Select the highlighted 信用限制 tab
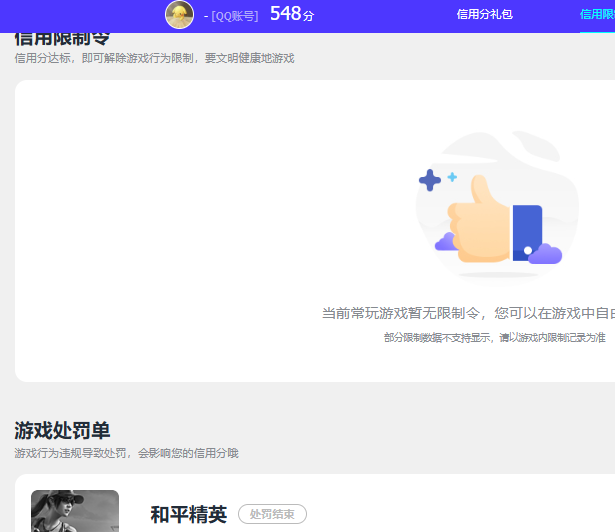Screen dimensions: 615x532 tap(597, 15)
